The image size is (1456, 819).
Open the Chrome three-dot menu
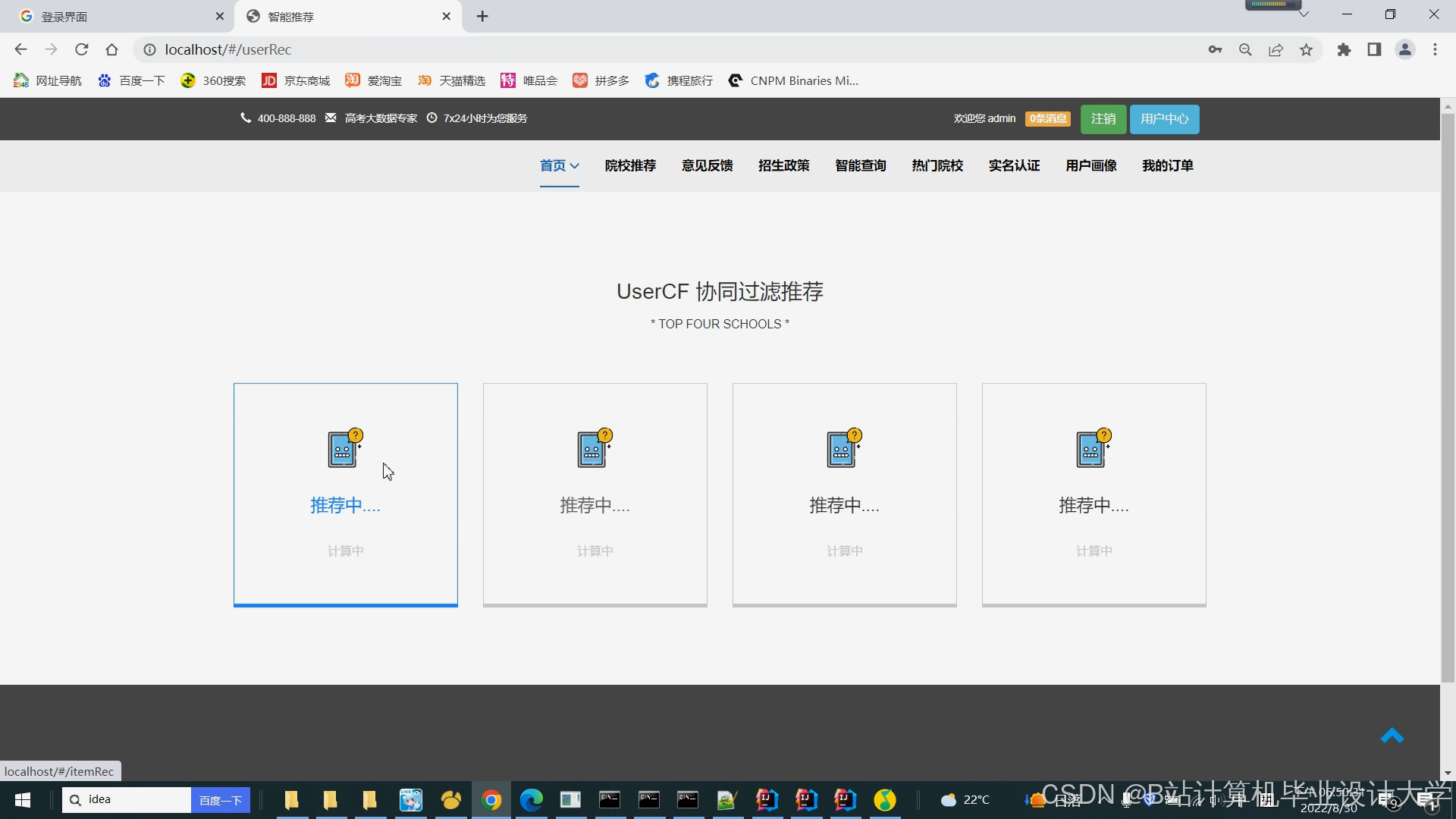tap(1435, 50)
